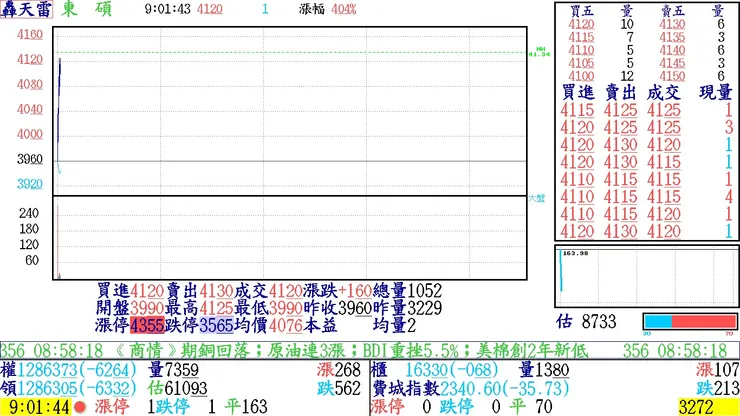This screenshot has width=740, height=416.
Task: Click the red recording dot beside 9:01:44
Action: (x=80, y=407)
